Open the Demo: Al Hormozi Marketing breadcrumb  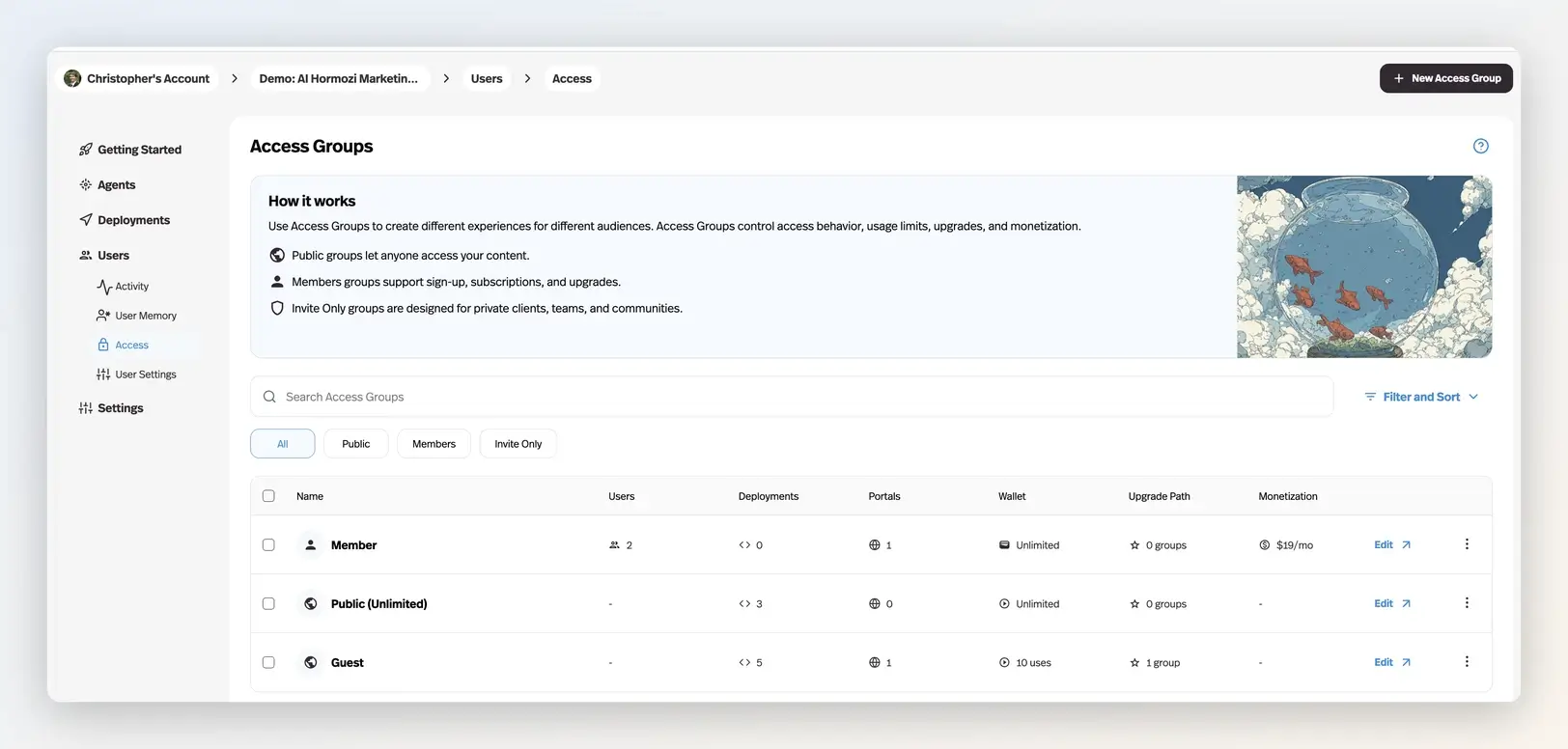pos(338,78)
